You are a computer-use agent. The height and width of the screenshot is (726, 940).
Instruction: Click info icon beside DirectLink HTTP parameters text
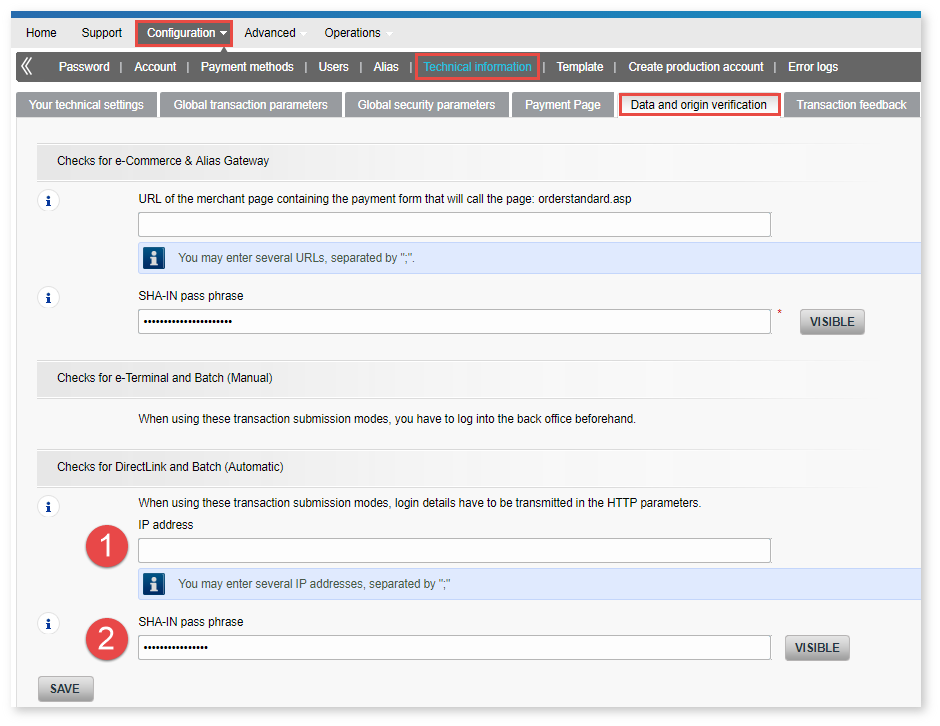pos(49,507)
